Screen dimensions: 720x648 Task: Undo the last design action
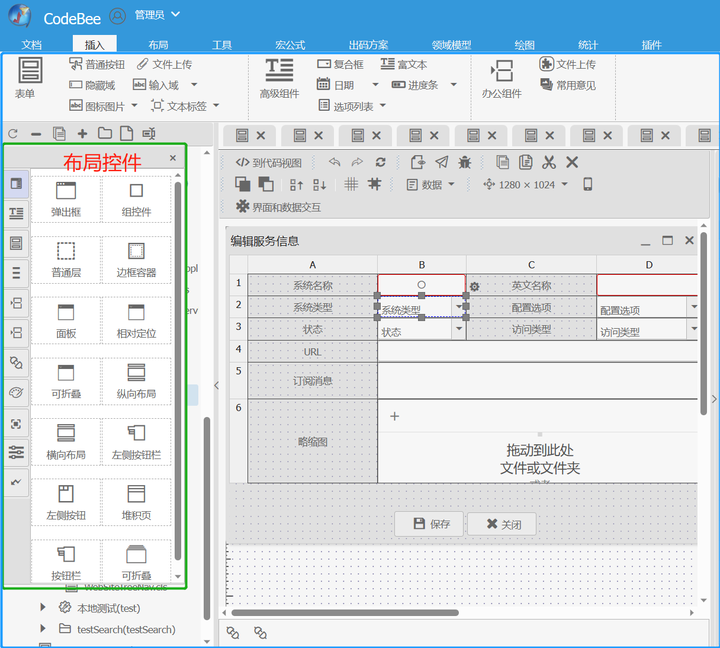tap(335, 162)
